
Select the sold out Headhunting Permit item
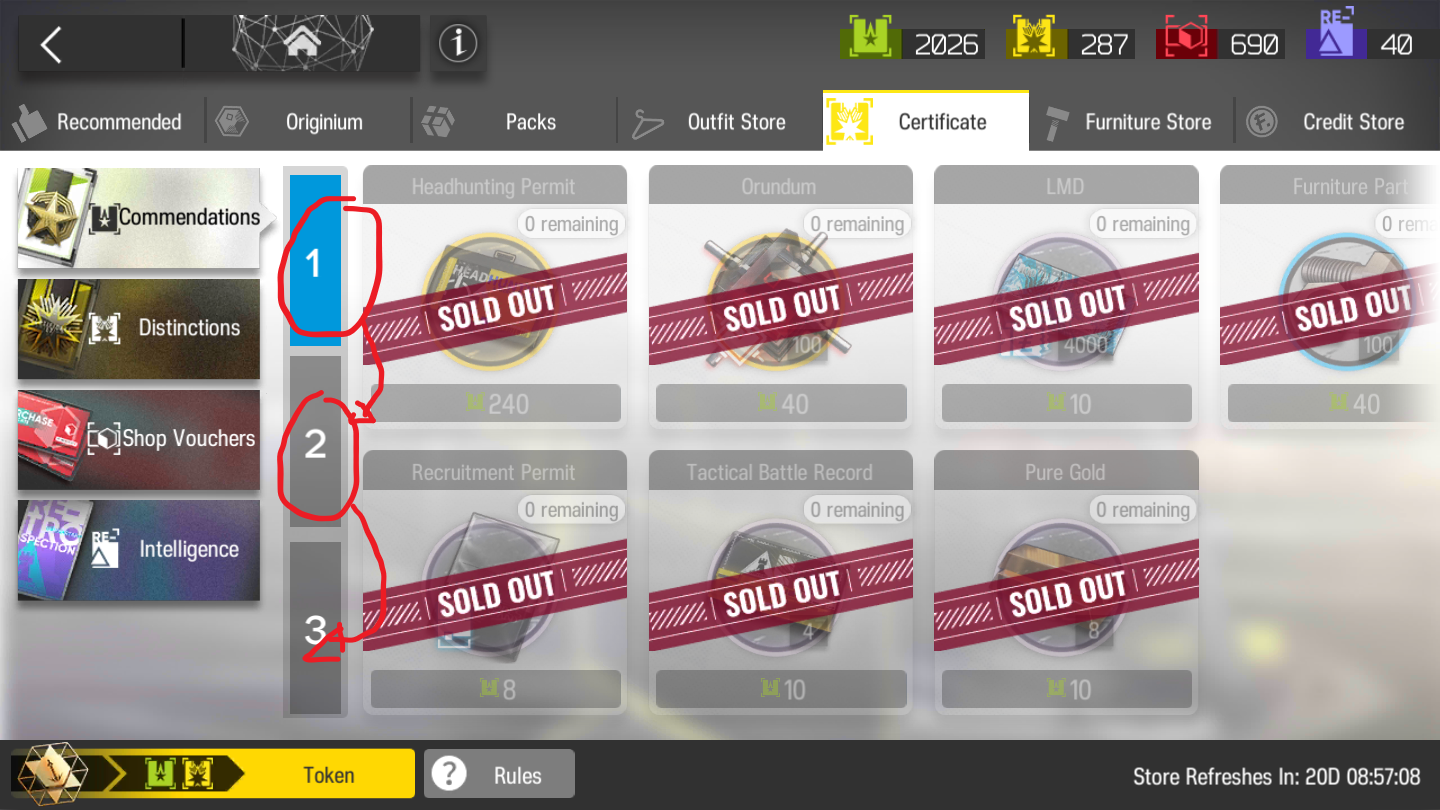pyautogui.click(x=495, y=296)
